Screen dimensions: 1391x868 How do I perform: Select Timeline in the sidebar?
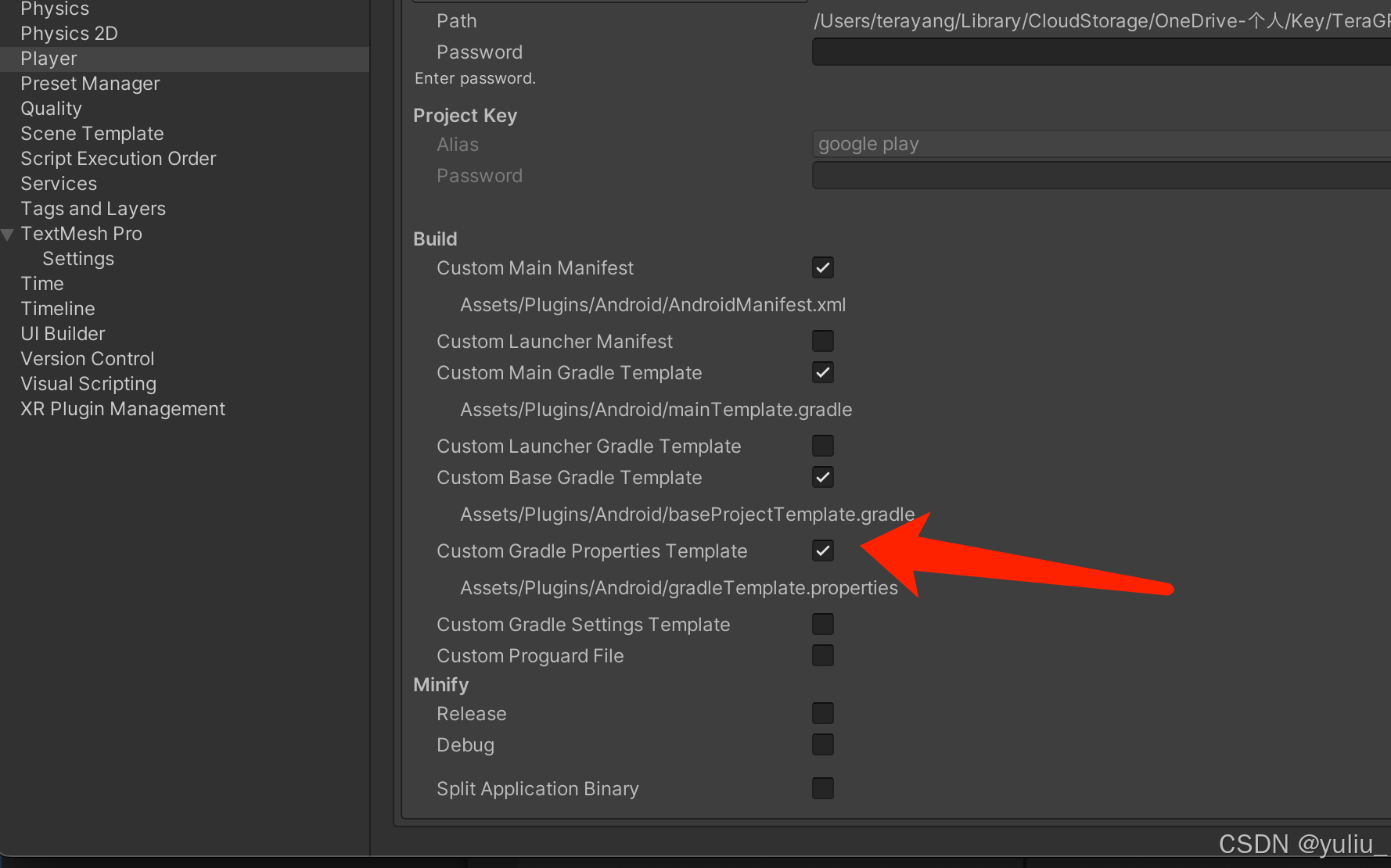58,308
